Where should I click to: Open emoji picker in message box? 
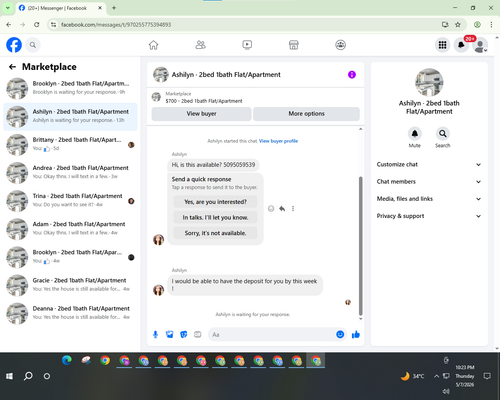point(340,334)
